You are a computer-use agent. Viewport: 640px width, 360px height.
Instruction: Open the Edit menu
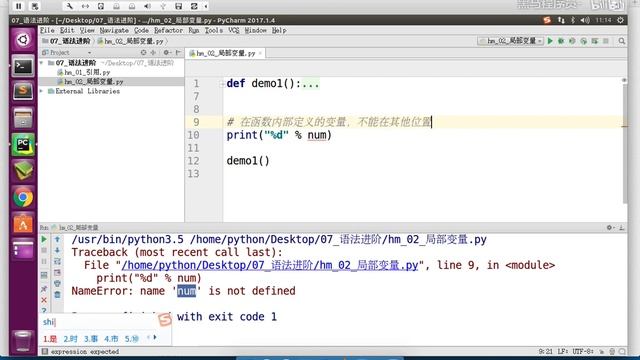(67, 30)
